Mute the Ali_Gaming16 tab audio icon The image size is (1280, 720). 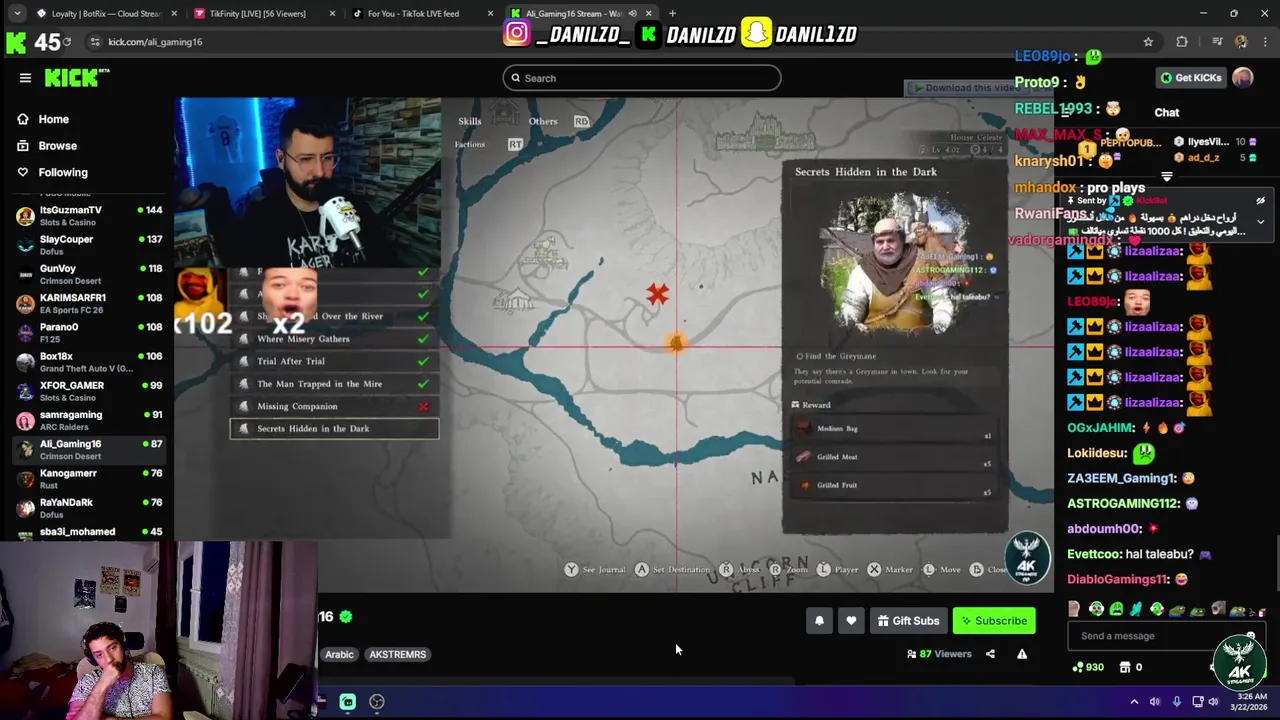tap(632, 13)
